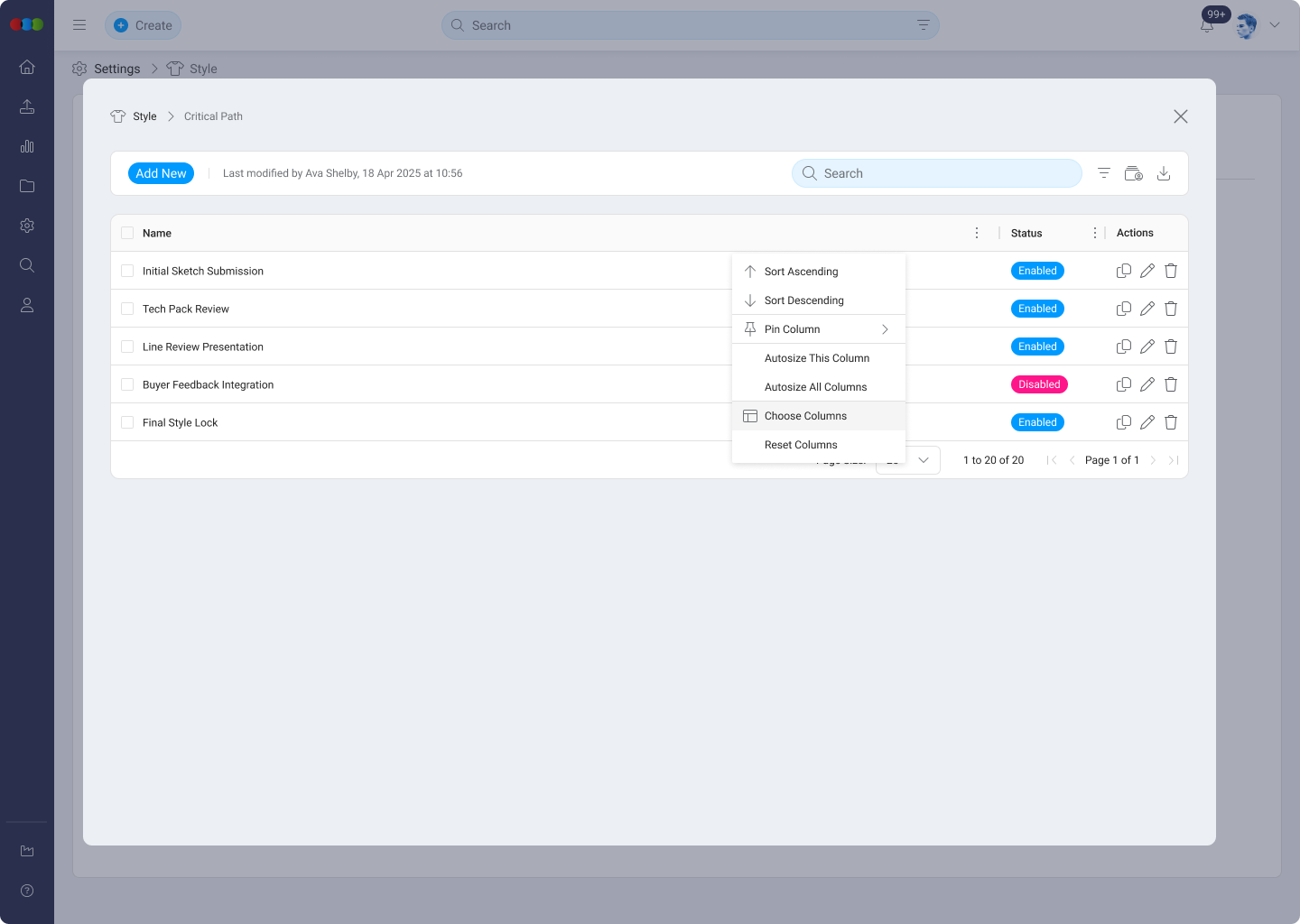Click the export/download icon in the toolbar
Viewport: 1300px width, 924px height.
coord(1164,172)
